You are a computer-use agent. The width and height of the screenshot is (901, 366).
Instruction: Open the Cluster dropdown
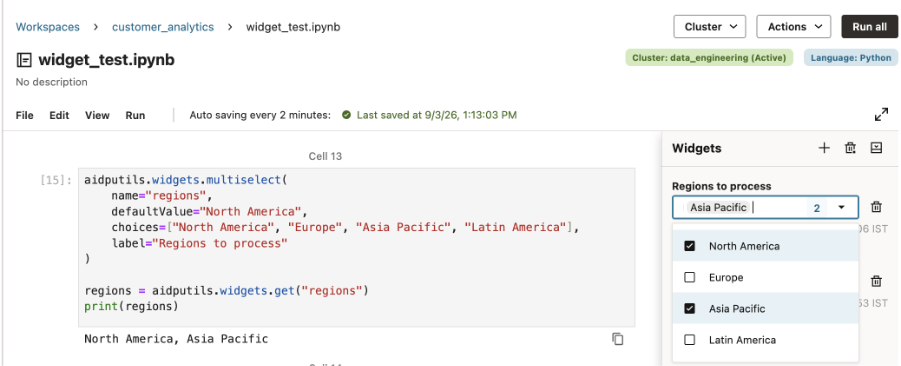coord(710,26)
